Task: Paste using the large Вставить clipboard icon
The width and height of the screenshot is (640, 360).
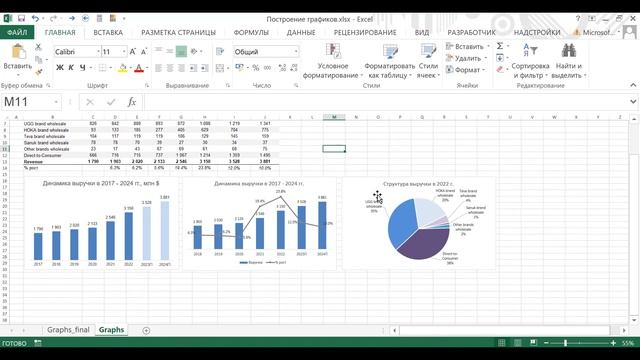Action: coord(18,52)
